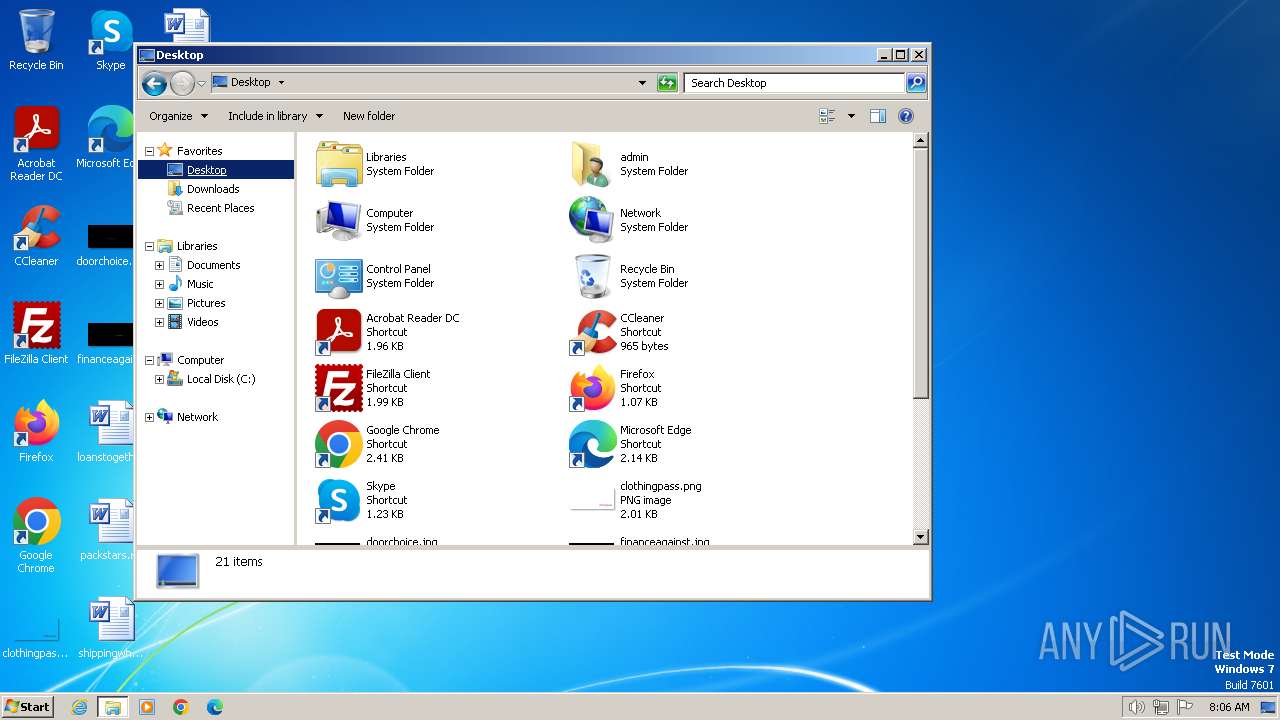Launch Google Chrome from taskbar

pyautogui.click(x=181, y=707)
